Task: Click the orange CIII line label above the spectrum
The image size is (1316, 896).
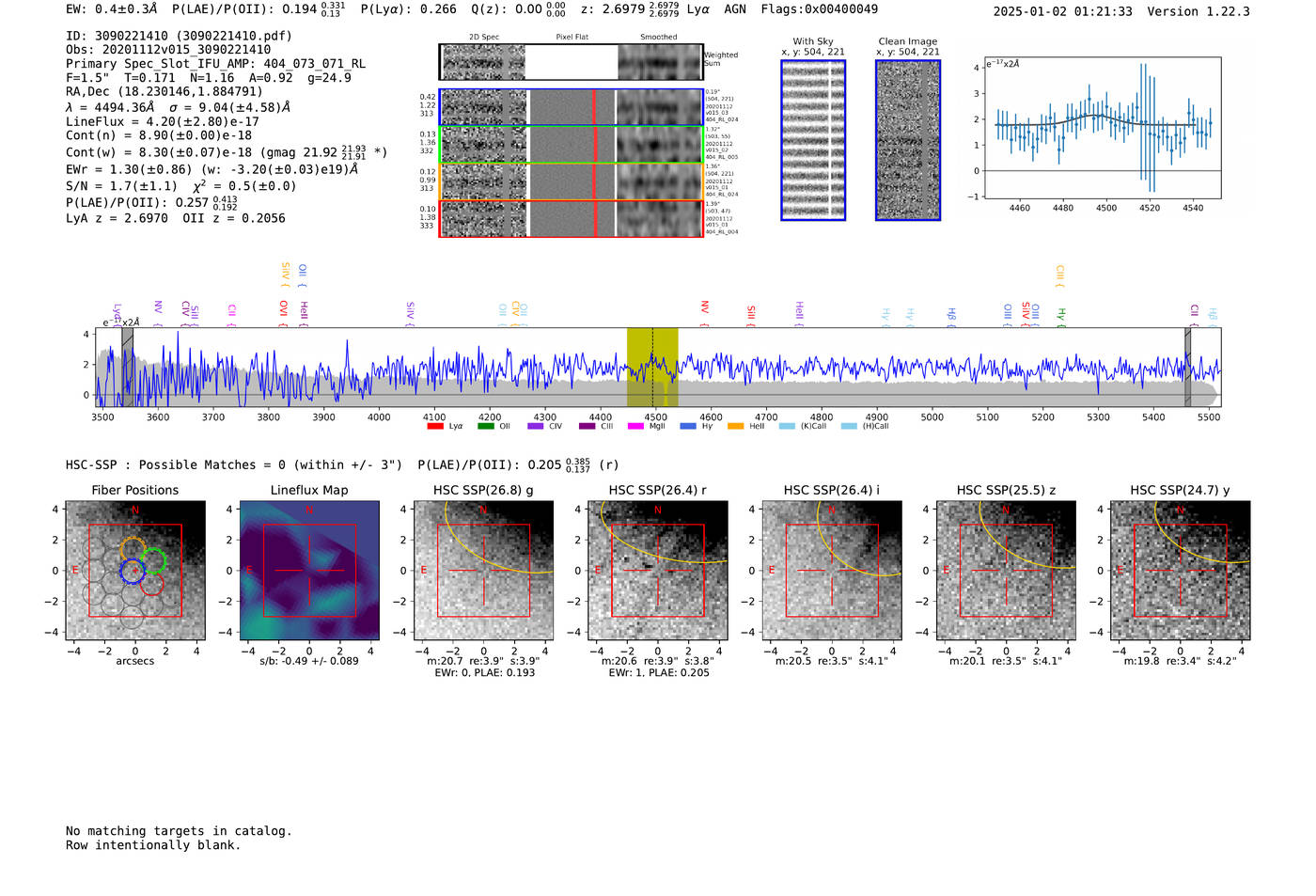Action: click(x=1059, y=274)
